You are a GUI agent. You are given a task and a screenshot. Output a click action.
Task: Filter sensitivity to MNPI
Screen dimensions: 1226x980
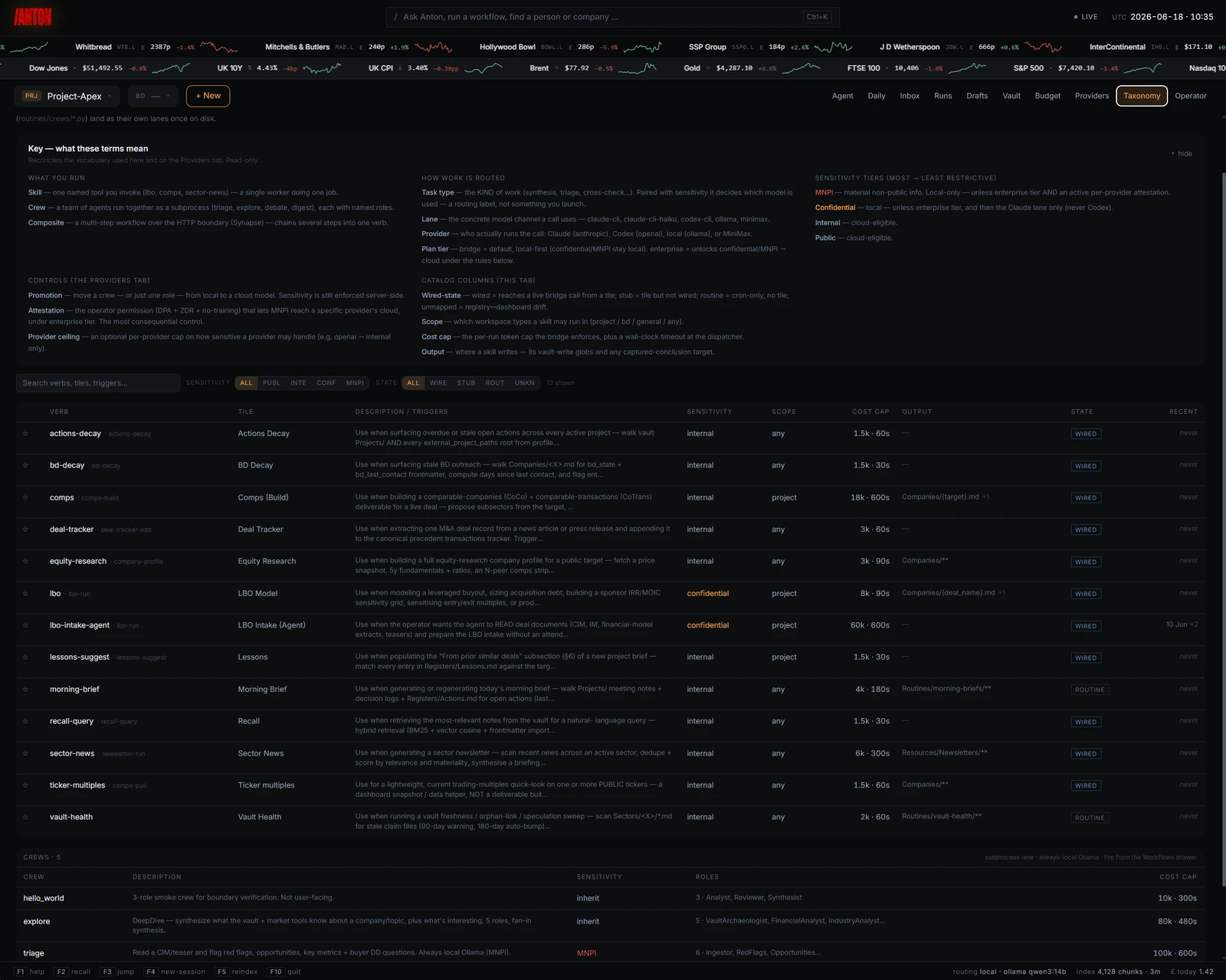coord(355,383)
